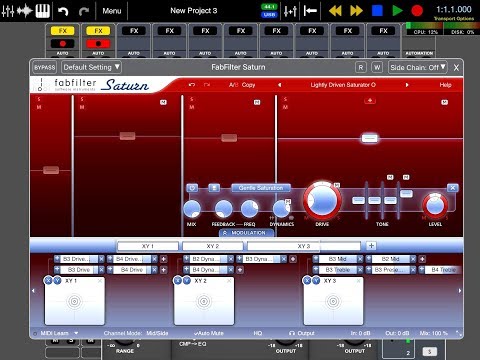The image size is (480, 360).
Task: Add a new band with plus icon
Action: (370, 100)
